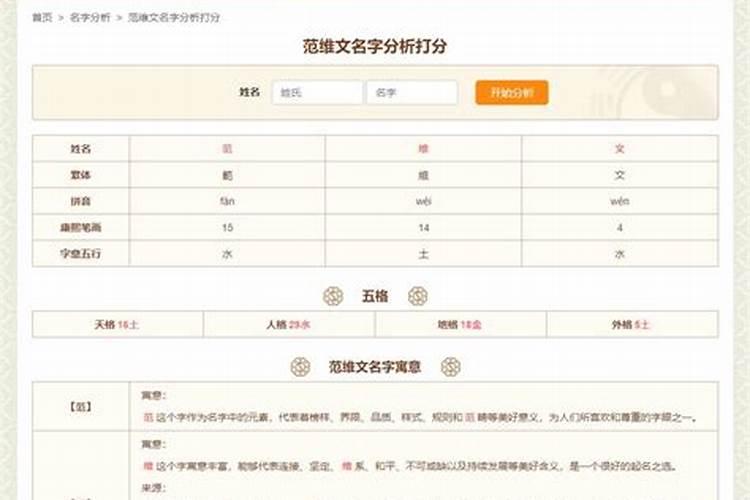Image resolution: width=750 pixels, height=500 pixels.
Task: Select the red character 范 in the 姓名 row
Action: coord(227,149)
